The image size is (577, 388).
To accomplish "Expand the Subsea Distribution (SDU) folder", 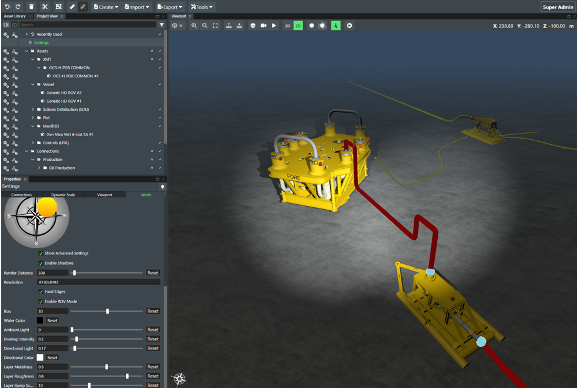I will [33, 110].
